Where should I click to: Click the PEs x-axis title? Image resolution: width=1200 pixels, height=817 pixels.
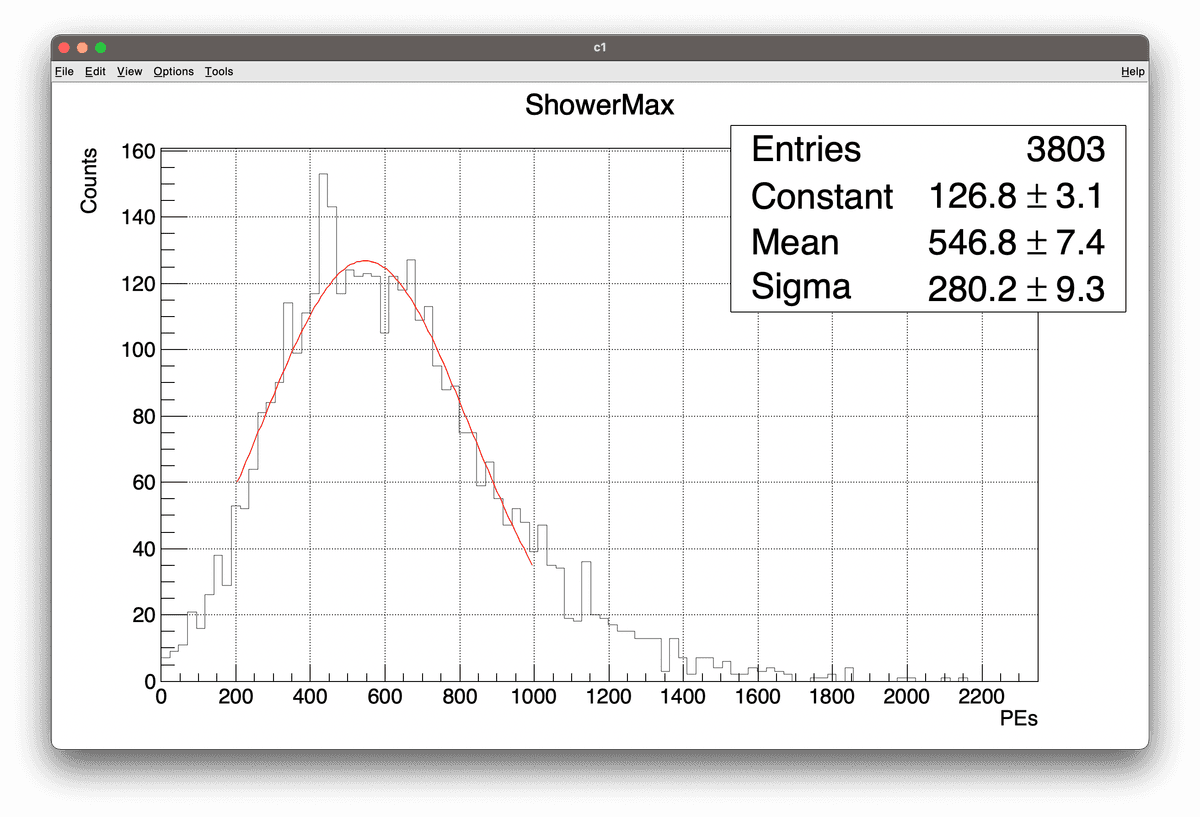point(1018,720)
